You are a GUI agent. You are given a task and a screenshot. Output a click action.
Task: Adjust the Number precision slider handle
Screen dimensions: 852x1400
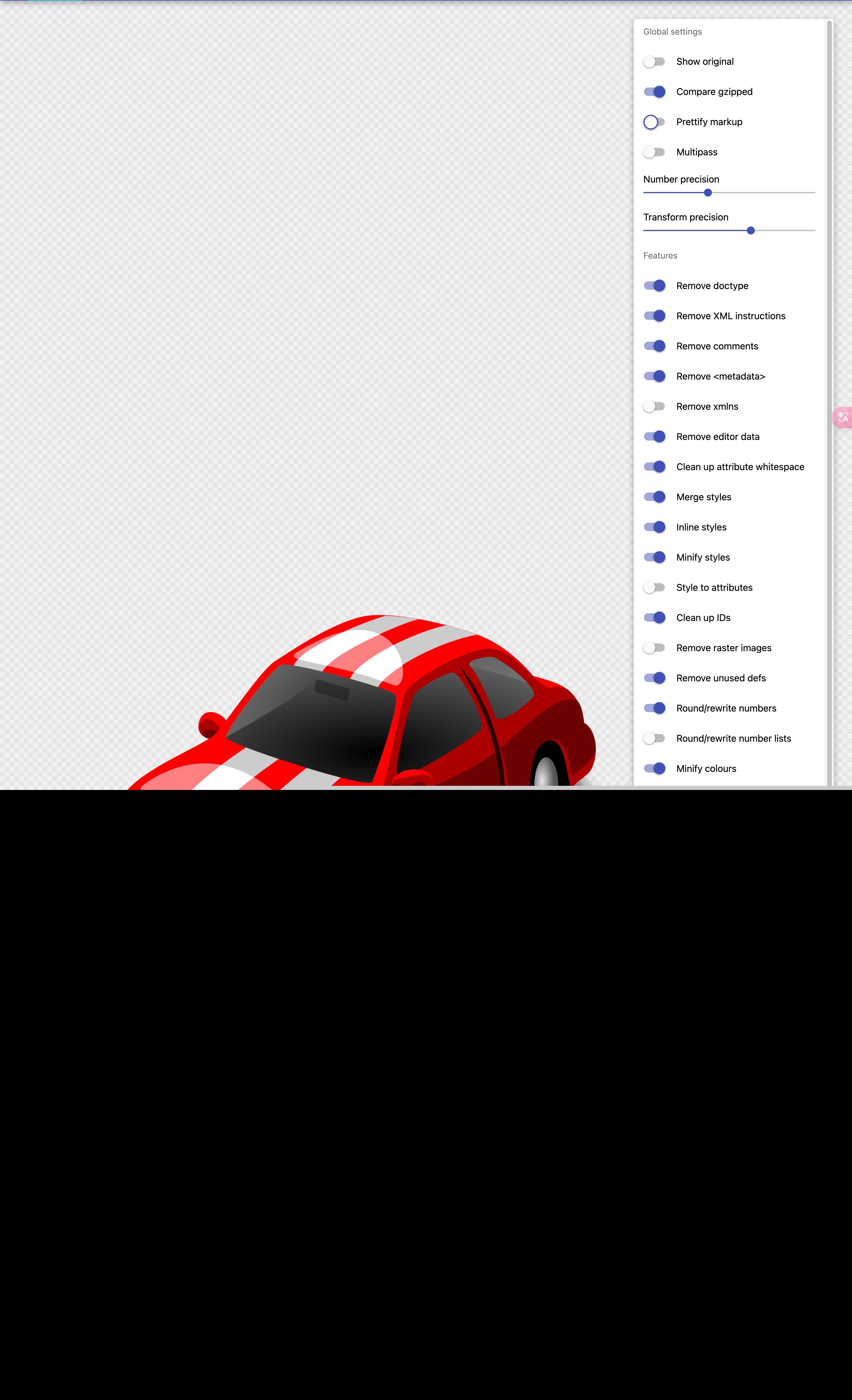[708, 193]
